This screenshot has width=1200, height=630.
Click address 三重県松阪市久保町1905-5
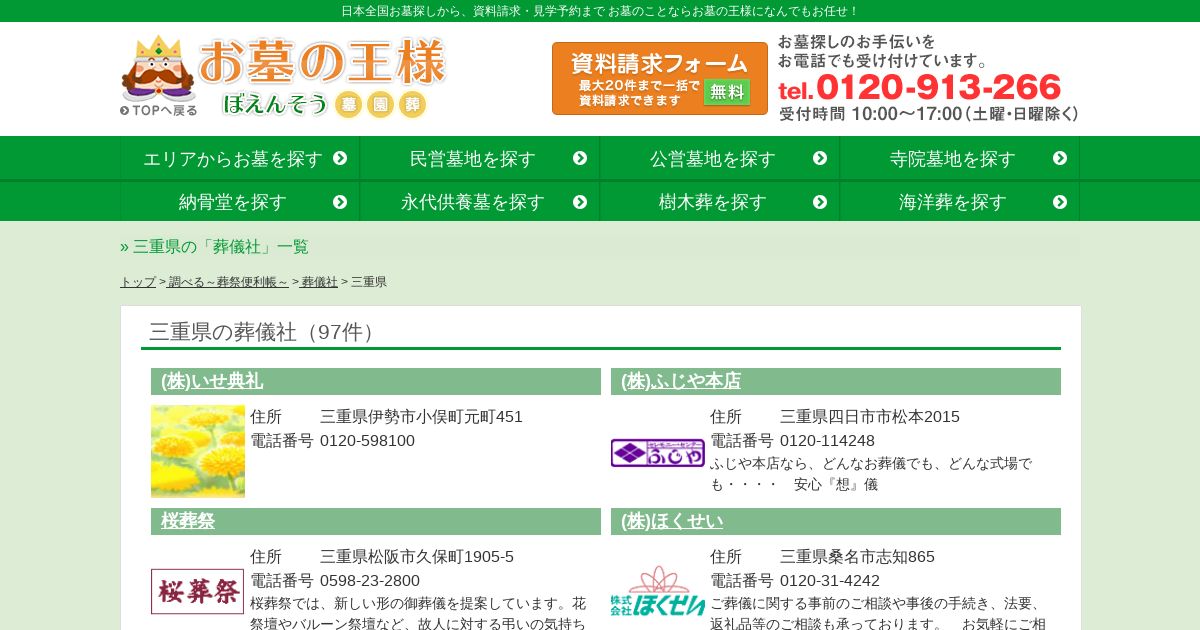417,557
